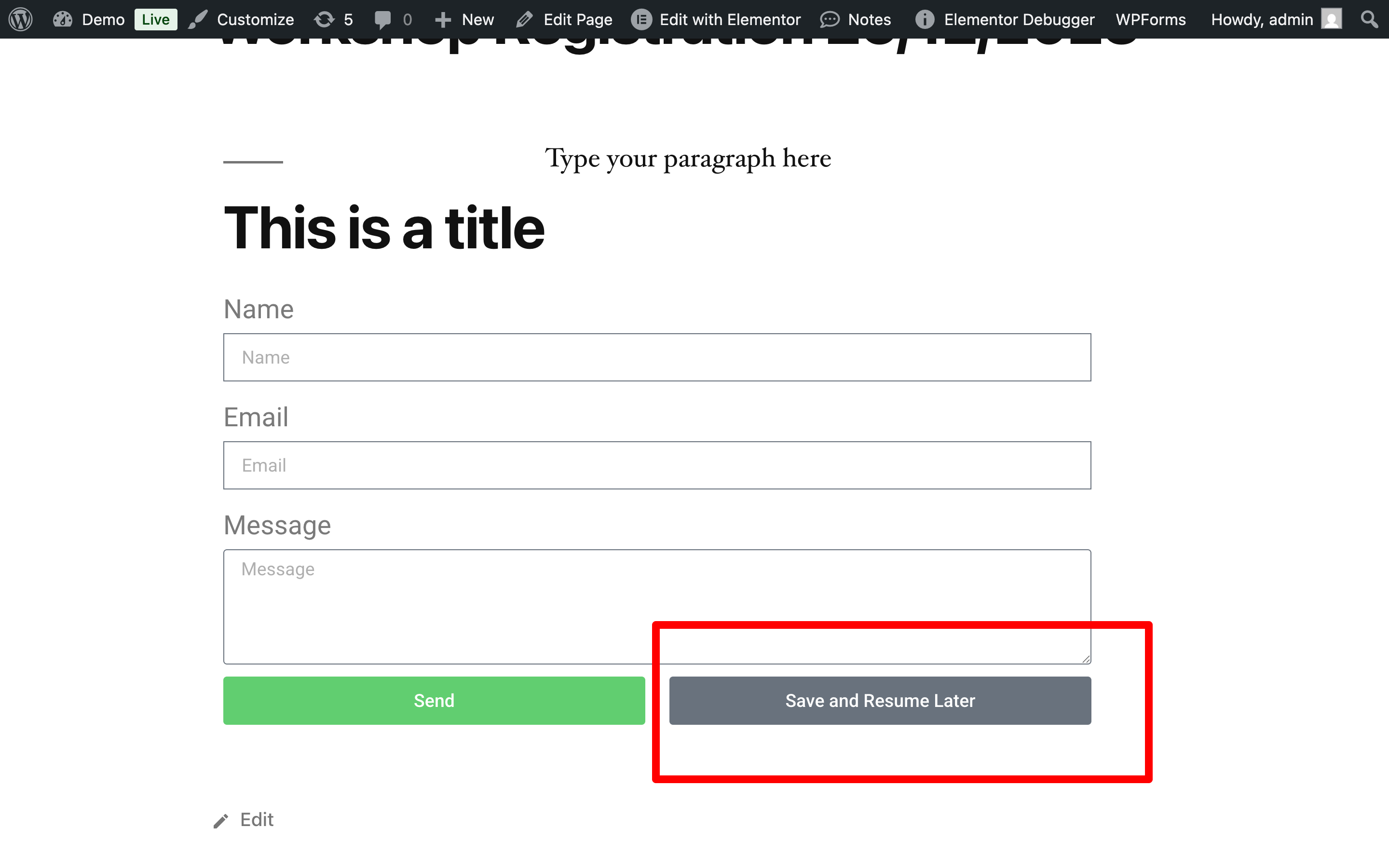The image size is (1389, 868).
Task: Open the comments bubble icon
Action: 383,19
